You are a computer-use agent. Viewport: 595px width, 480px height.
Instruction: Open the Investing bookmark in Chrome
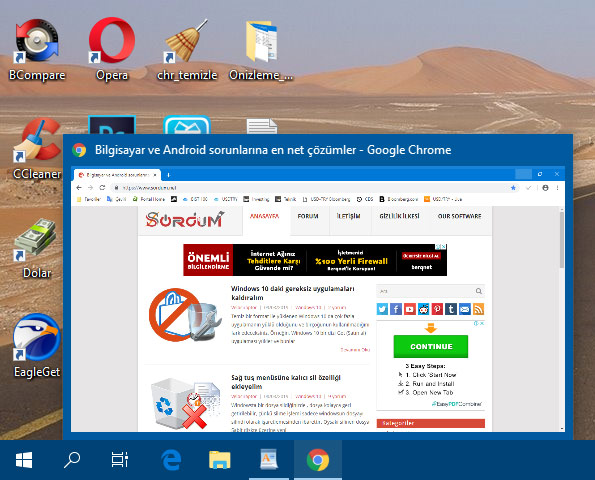[x=257, y=199]
